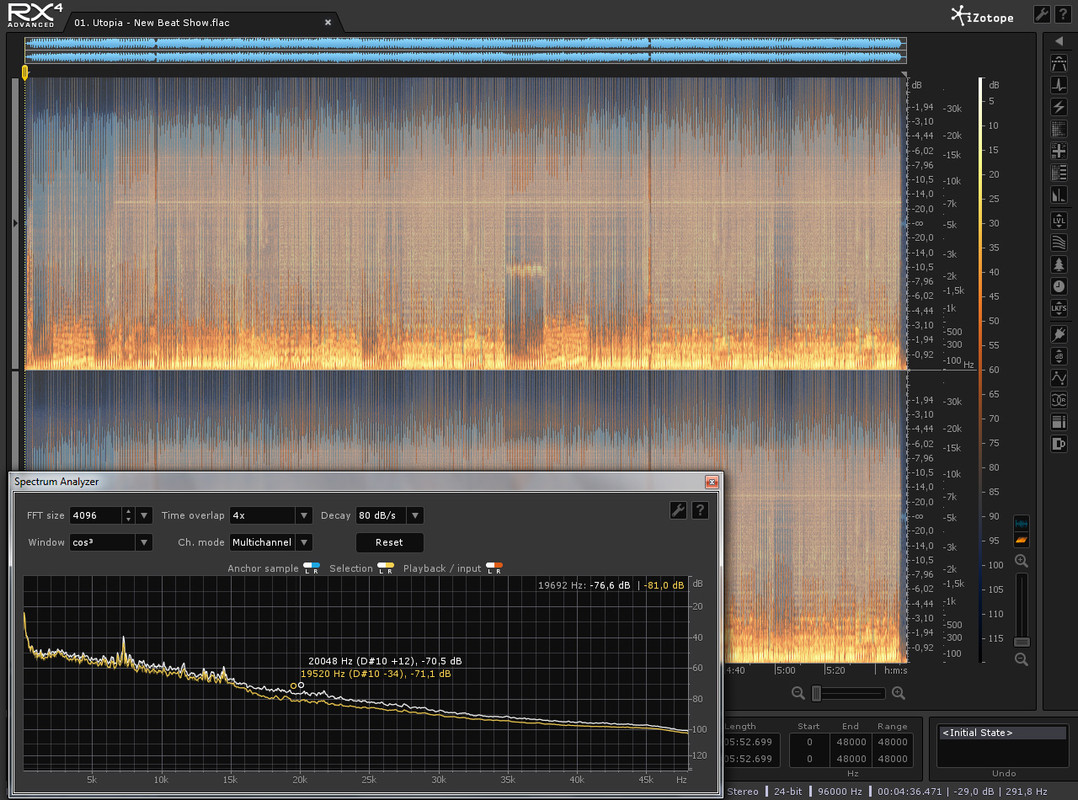Open the tree-shaped module icon
The width and height of the screenshot is (1078, 800).
1059,265
